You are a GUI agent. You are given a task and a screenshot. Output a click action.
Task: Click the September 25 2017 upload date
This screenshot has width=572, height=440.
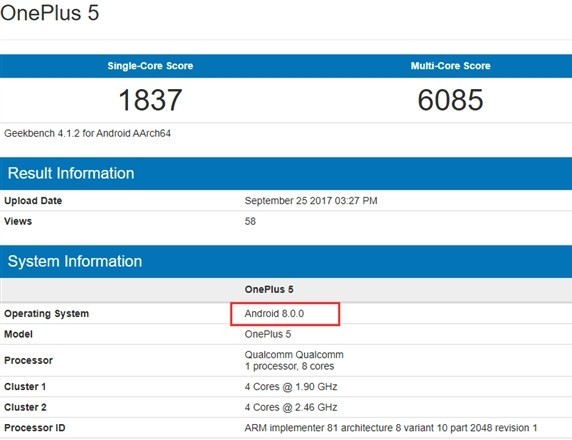point(311,201)
